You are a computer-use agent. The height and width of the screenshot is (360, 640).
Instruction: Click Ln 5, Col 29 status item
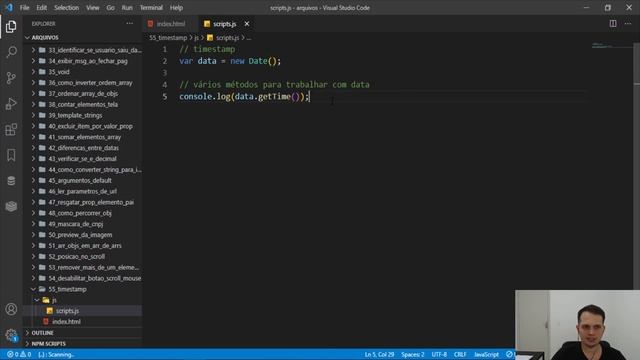379,354
